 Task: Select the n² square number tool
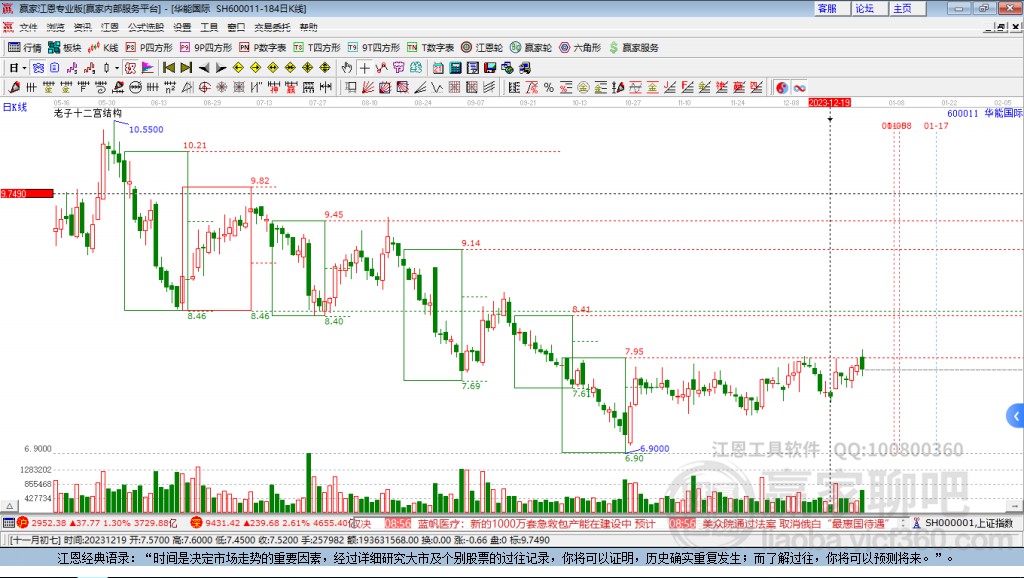coord(170,88)
